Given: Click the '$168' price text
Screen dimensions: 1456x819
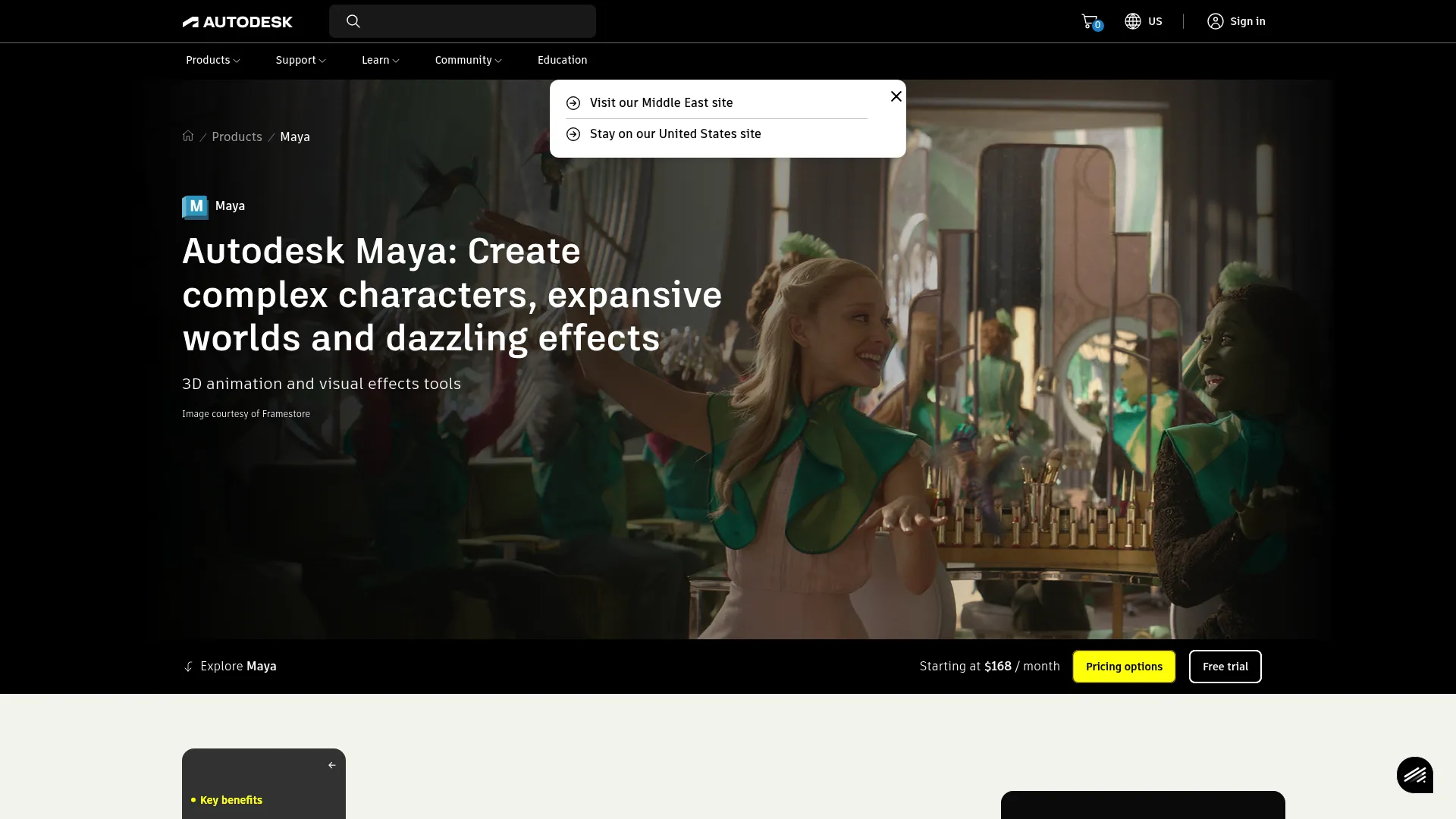Looking at the screenshot, I should (x=998, y=666).
